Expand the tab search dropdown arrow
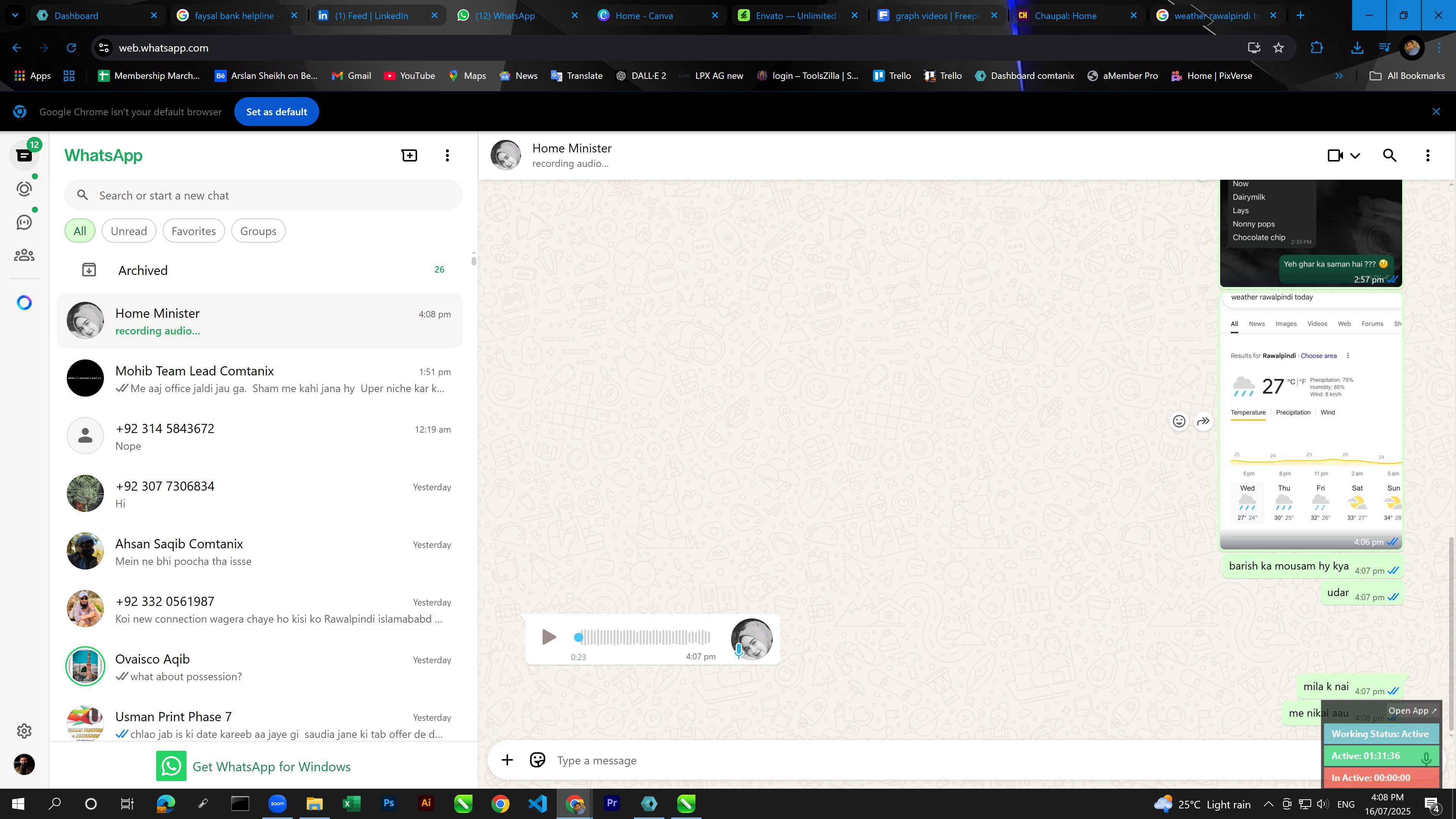This screenshot has width=1456, height=819. pos(15,15)
